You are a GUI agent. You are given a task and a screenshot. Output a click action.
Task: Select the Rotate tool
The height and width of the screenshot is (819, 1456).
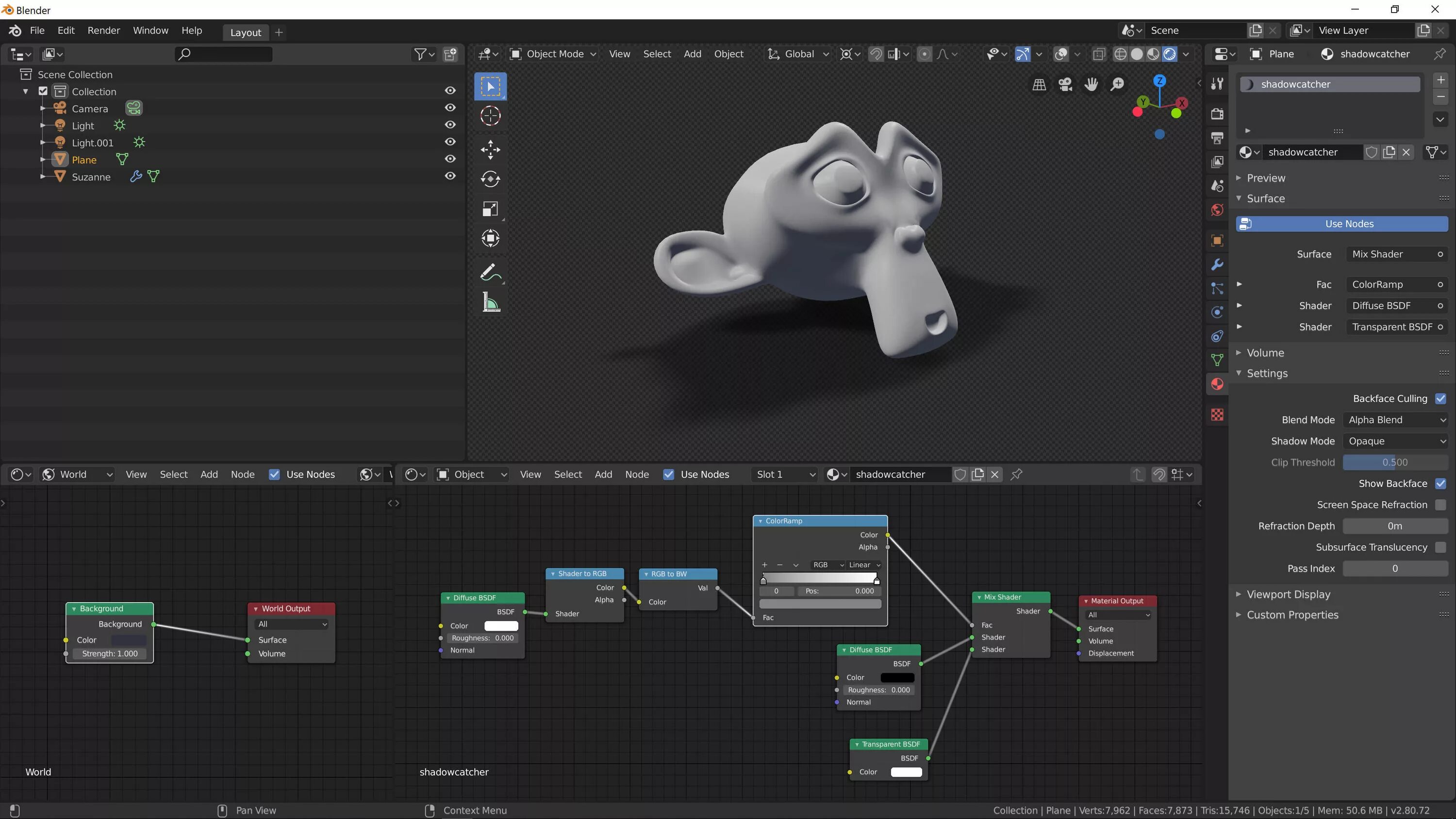pyautogui.click(x=490, y=179)
